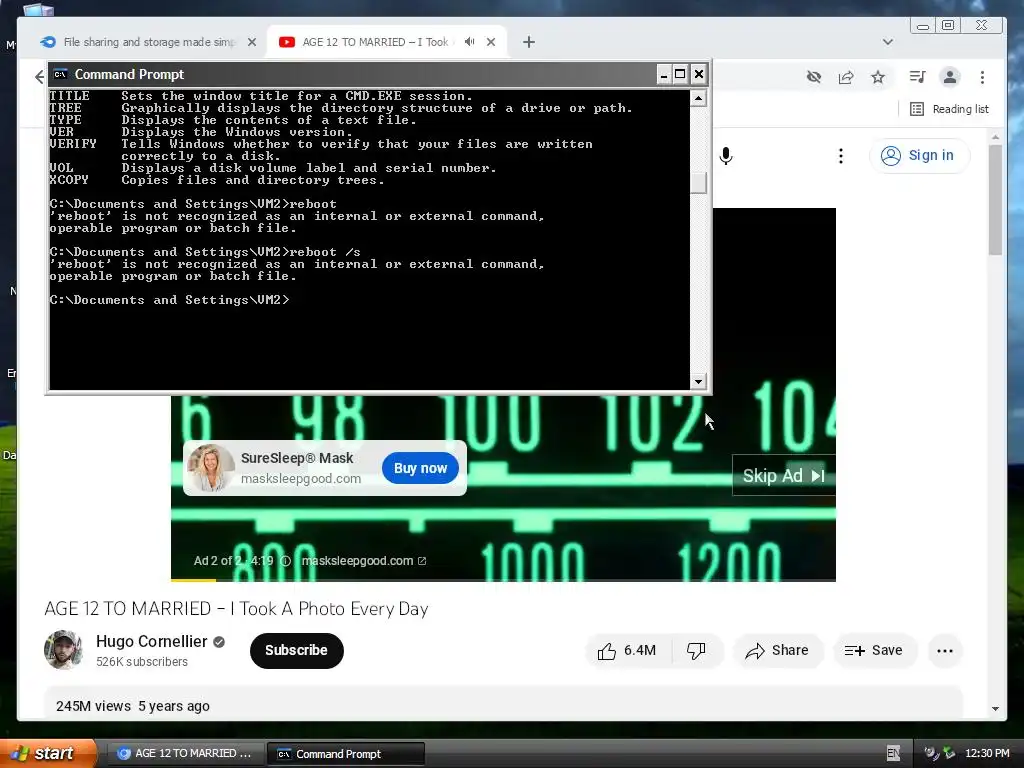The height and width of the screenshot is (768, 1024).
Task: Click the video title AGE 12 TO MARRIED
Action: point(236,609)
